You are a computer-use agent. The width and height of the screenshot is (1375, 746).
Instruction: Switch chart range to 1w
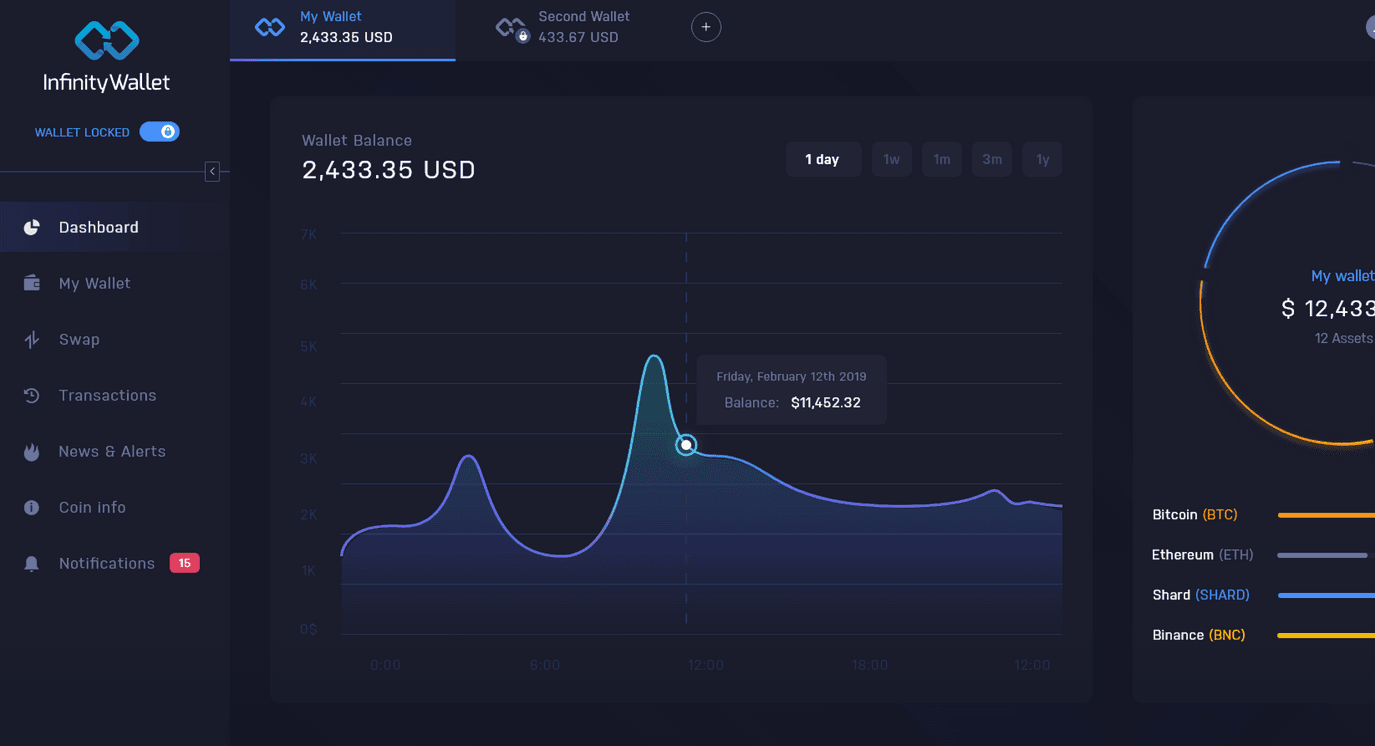tap(891, 159)
